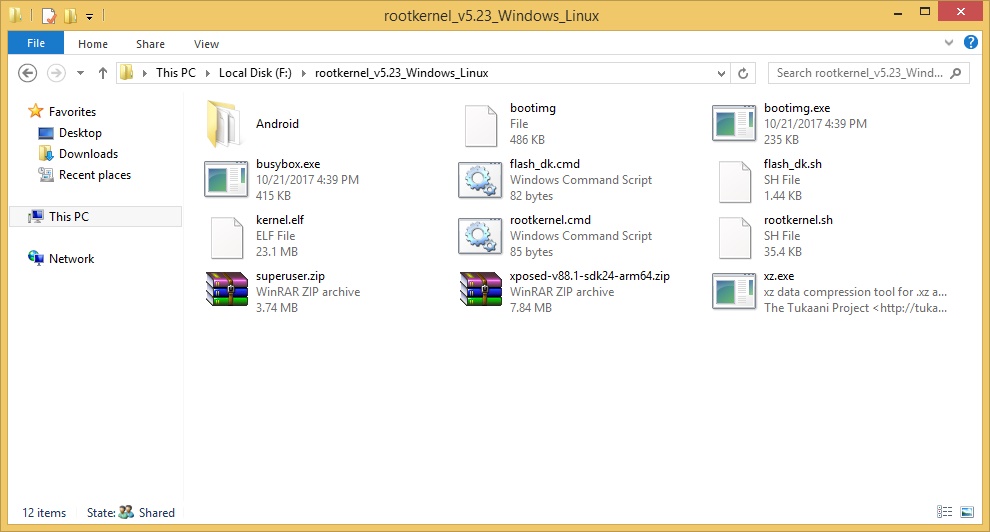The height and width of the screenshot is (532, 990).
Task: Click the Android folder name
Action: point(277,124)
